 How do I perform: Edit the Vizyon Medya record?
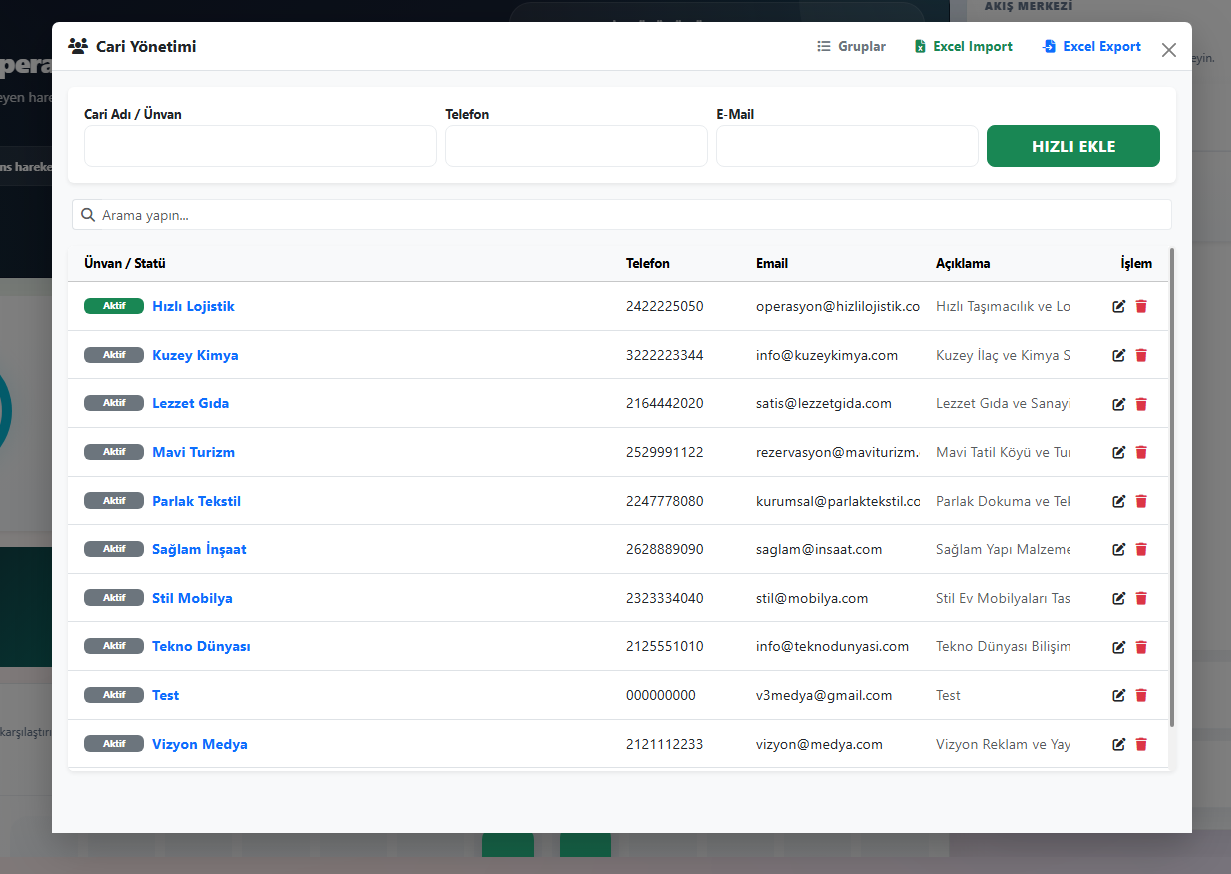click(1119, 744)
